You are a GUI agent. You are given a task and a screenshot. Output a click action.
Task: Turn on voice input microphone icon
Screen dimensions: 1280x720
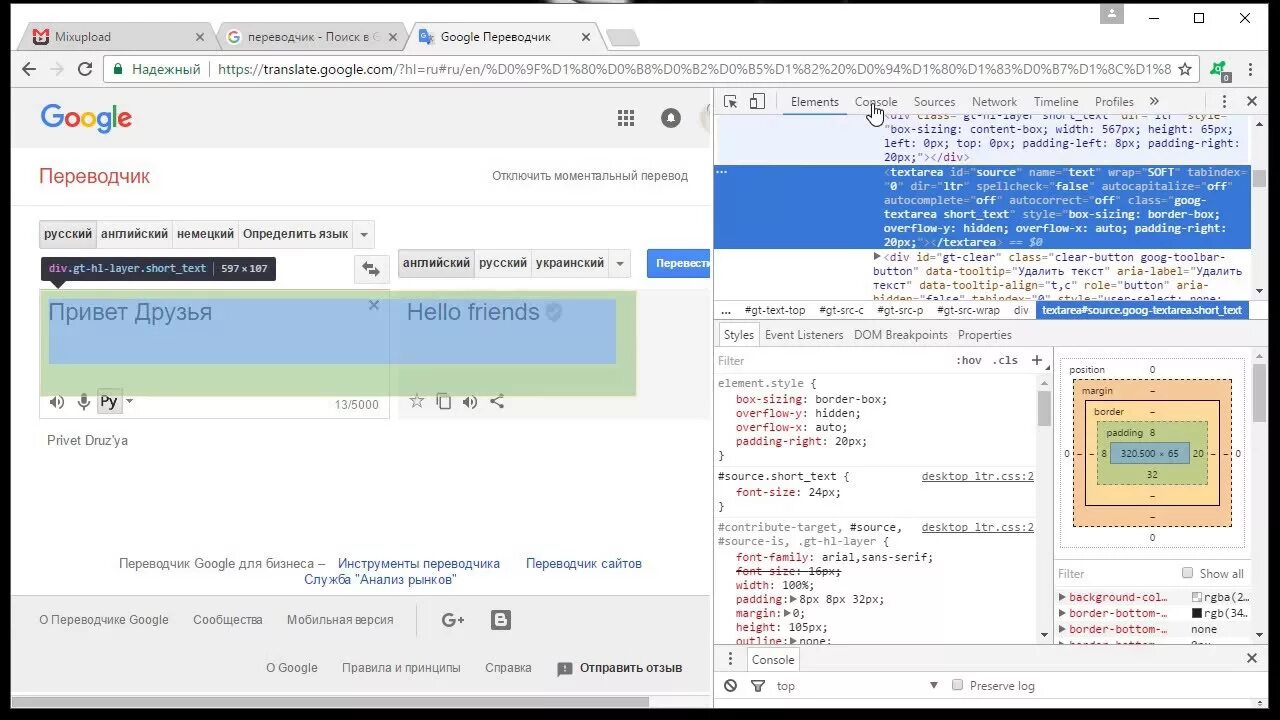coord(84,402)
